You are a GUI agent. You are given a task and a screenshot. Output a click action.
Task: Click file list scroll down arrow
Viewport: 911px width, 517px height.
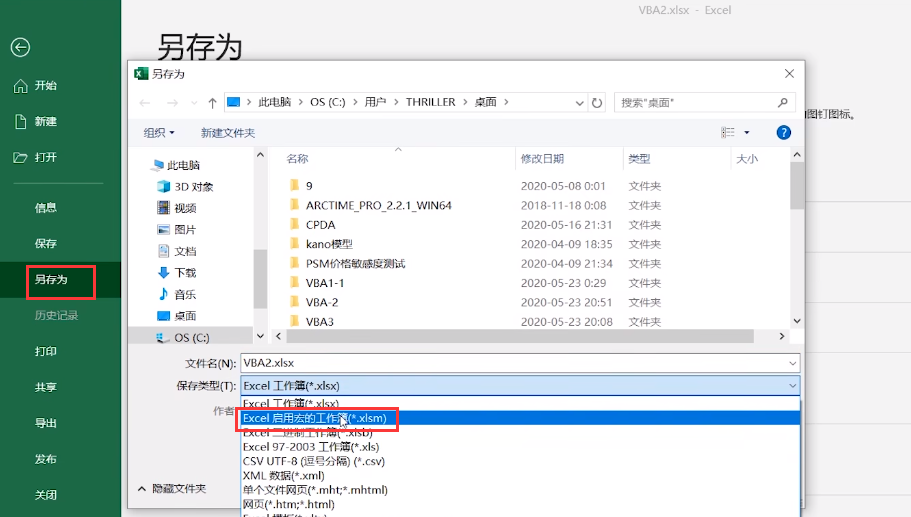[797, 321]
